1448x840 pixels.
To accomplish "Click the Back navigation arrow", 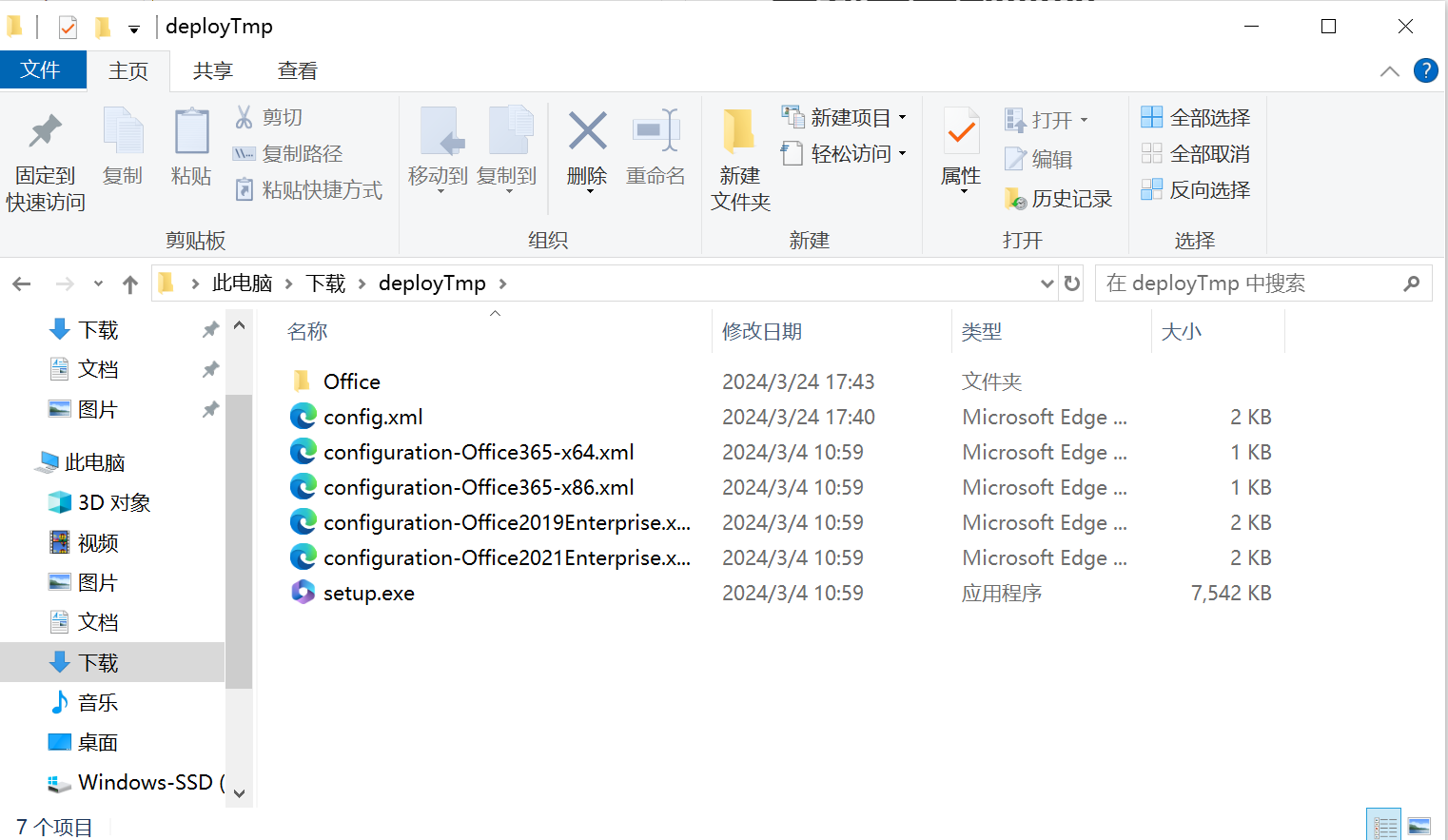I will [x=22, y=283].
